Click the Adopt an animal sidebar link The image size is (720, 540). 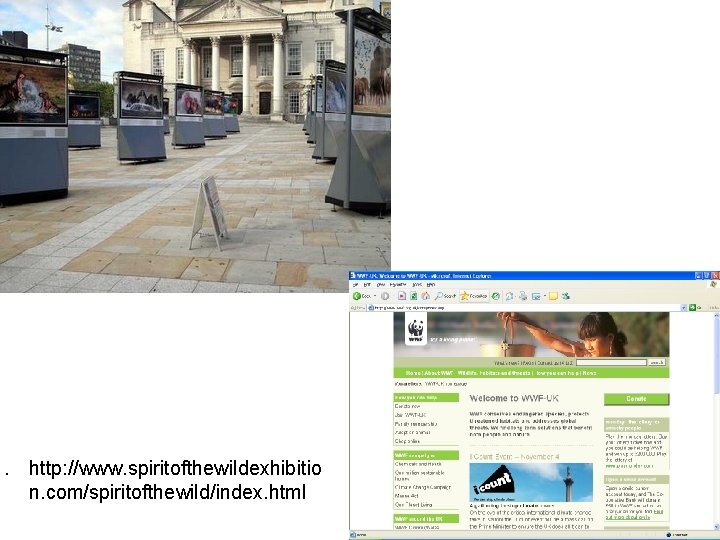coord(412,433)
